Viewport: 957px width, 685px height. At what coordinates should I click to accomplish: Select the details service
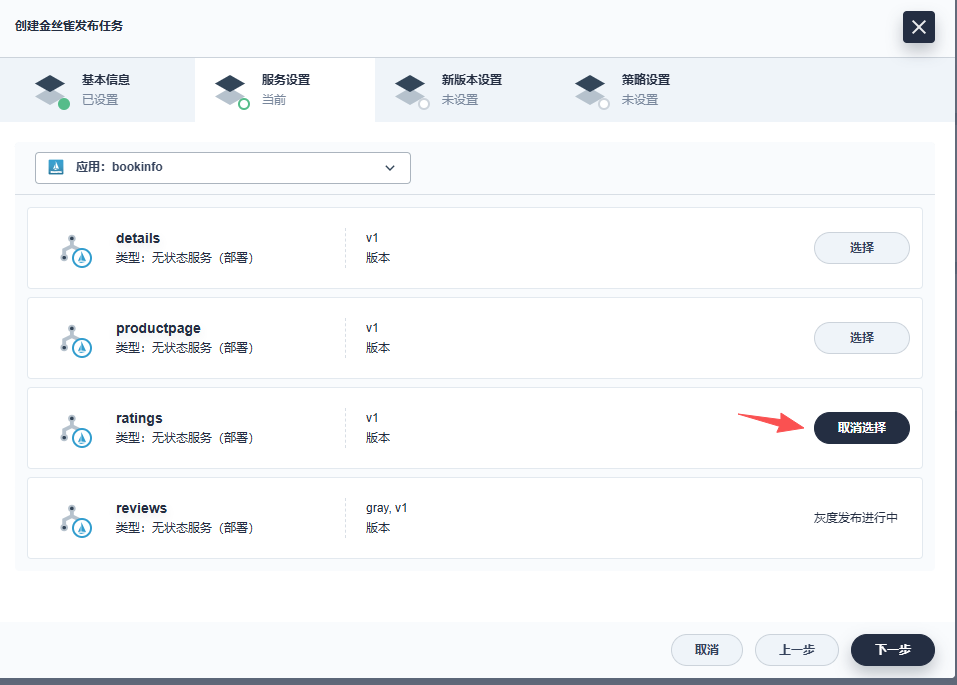[861, 248]
